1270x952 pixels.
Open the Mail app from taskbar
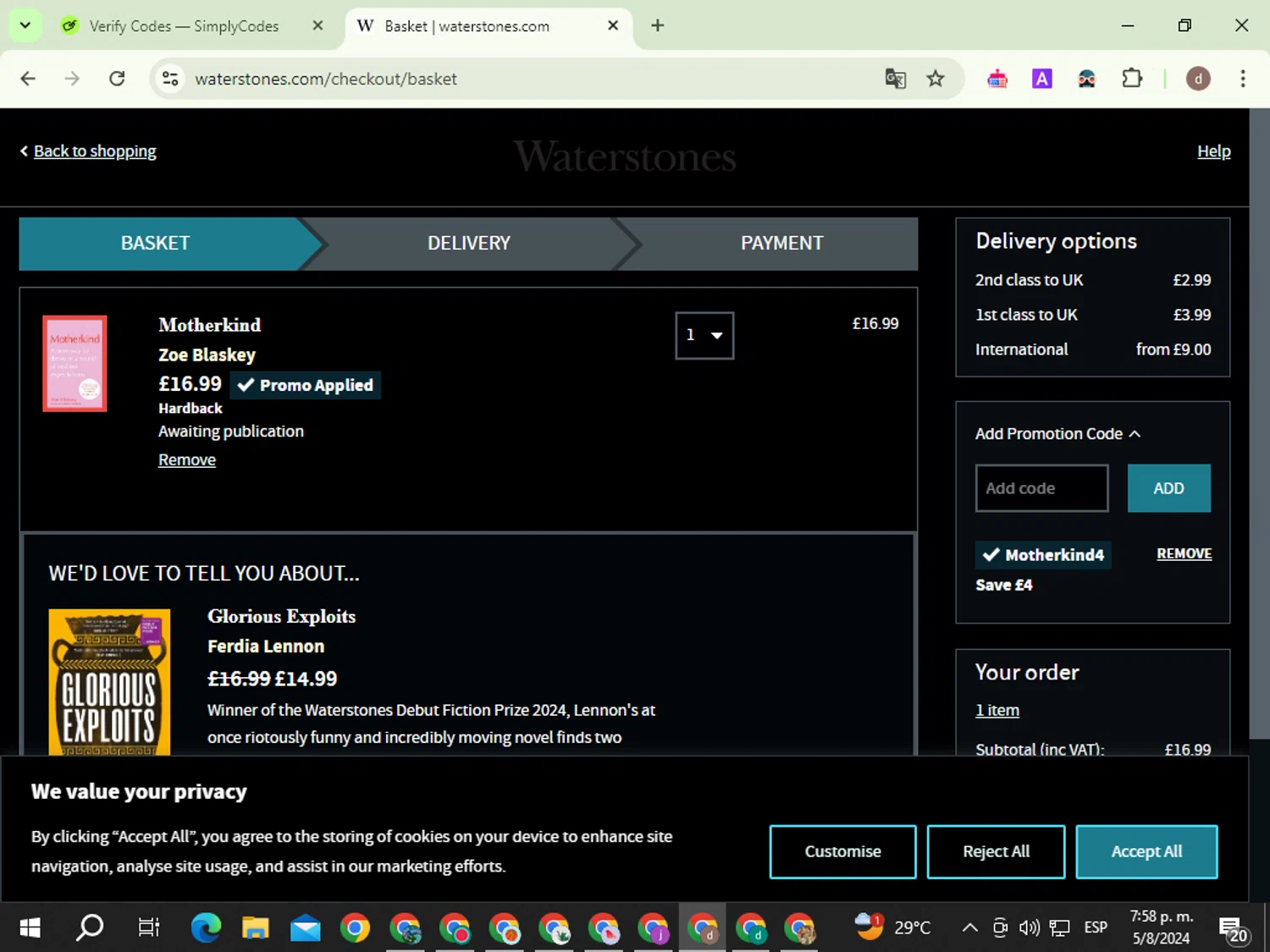(x=305, y=928)
